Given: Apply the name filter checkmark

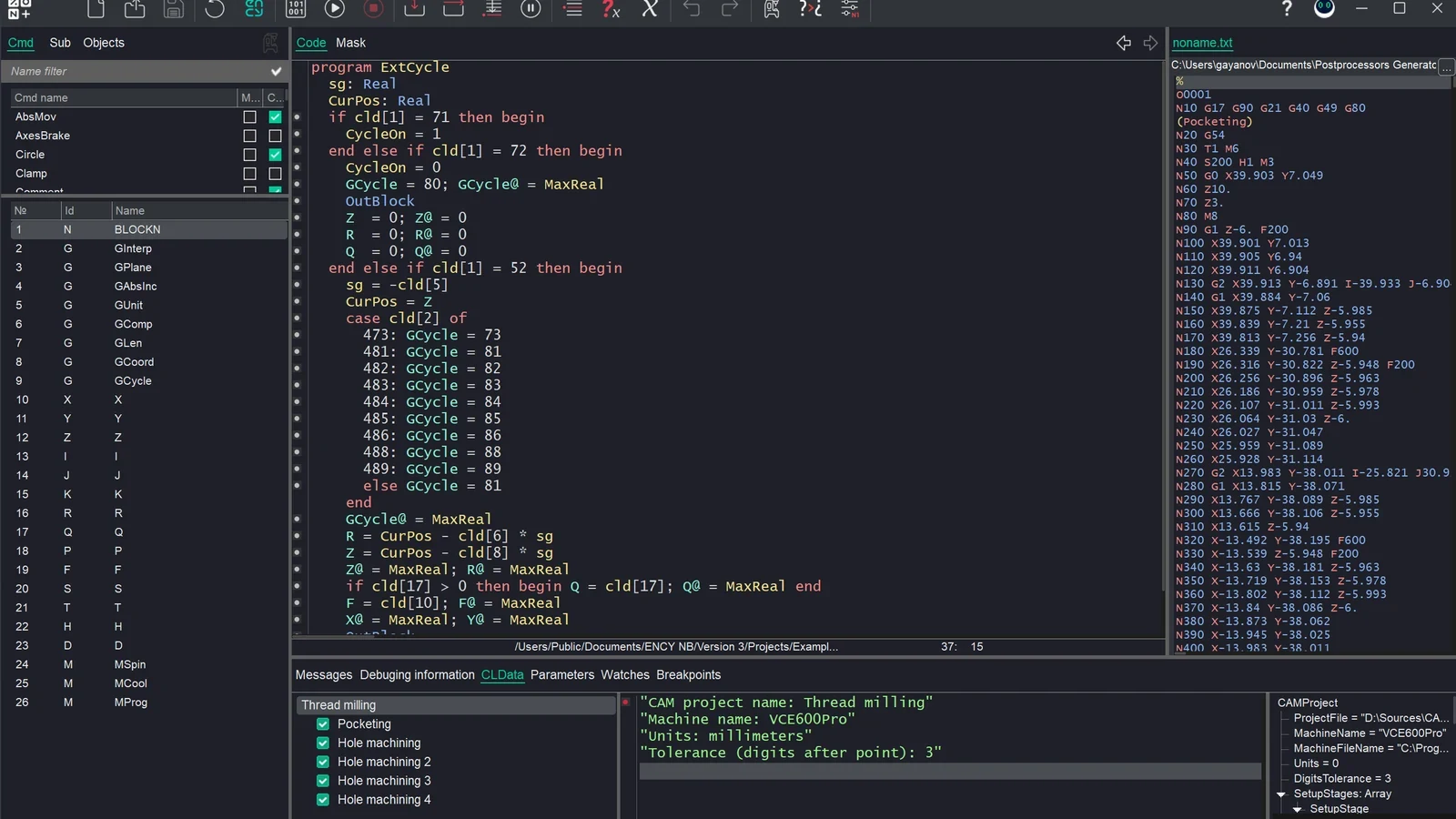Looking at the screenshot, I should (x=276, y=71).
